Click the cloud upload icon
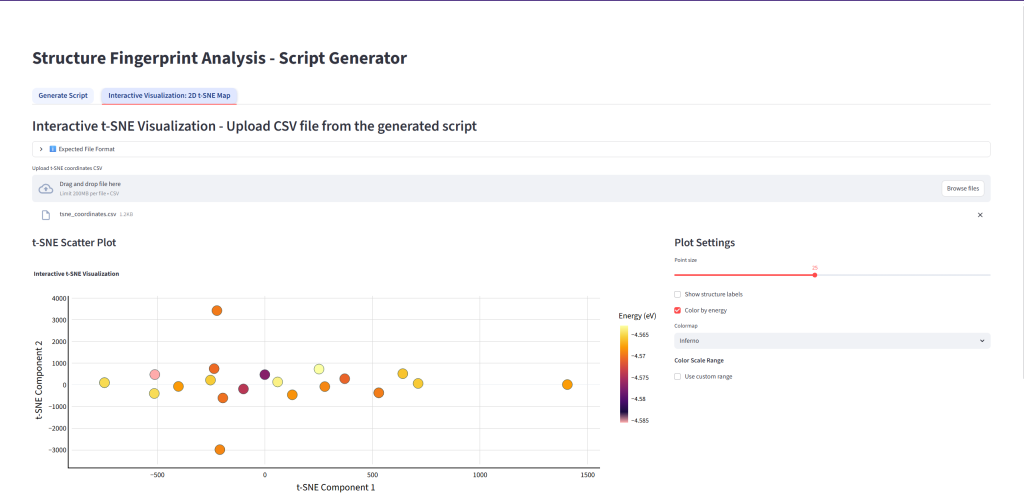 click(x=45, y=188)
